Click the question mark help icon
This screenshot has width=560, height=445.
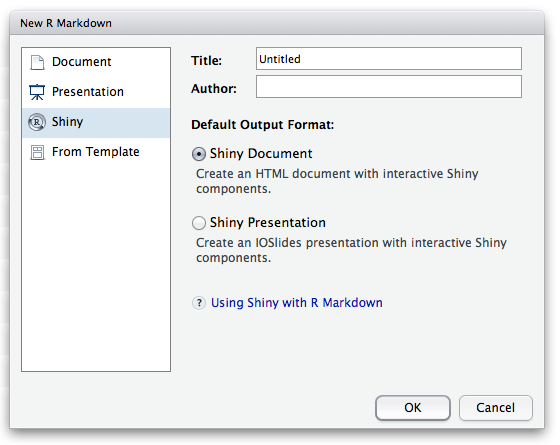[199, 303]
